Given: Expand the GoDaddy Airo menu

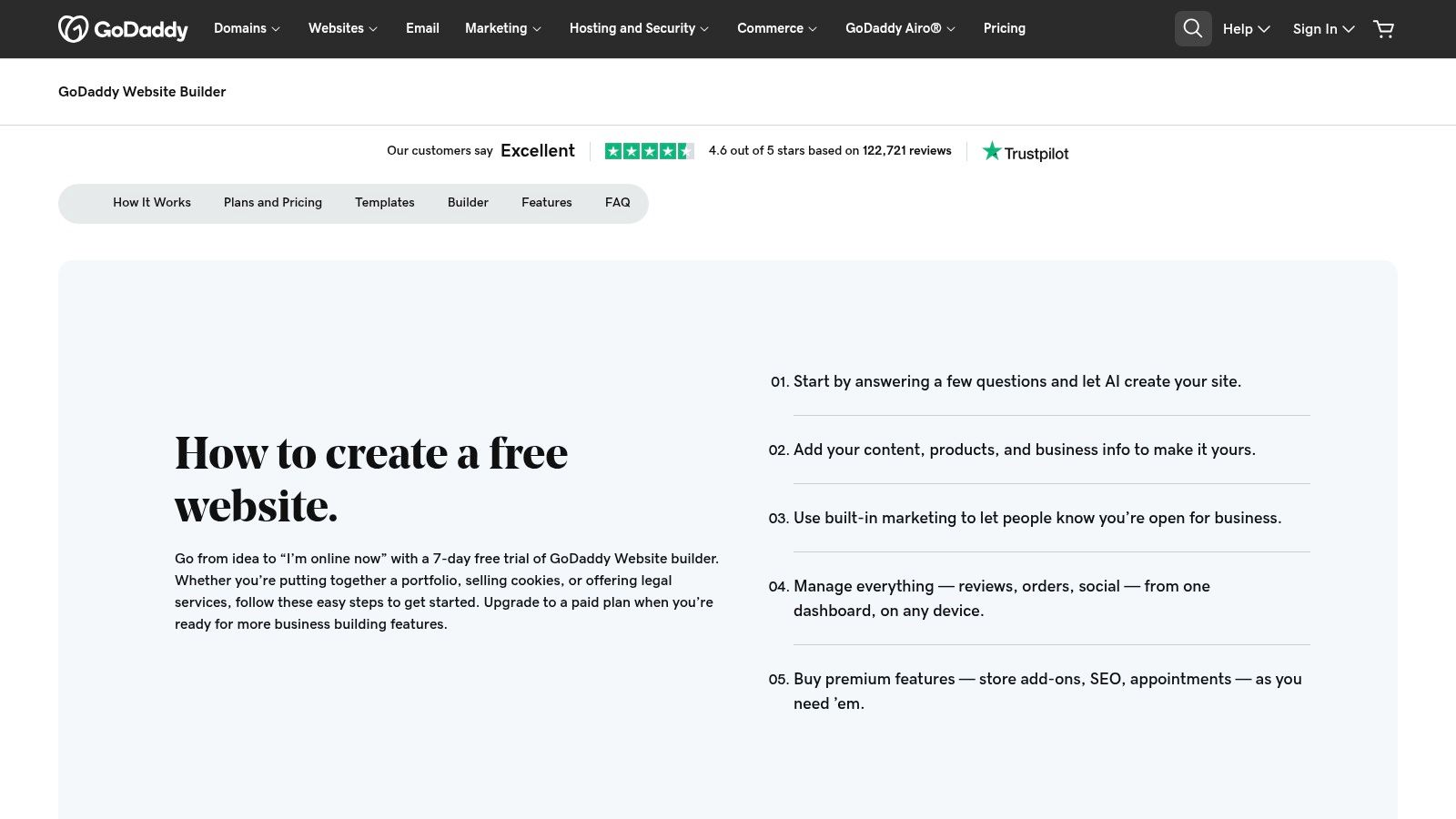Looking at the screenshot, I should coord(900,28).
